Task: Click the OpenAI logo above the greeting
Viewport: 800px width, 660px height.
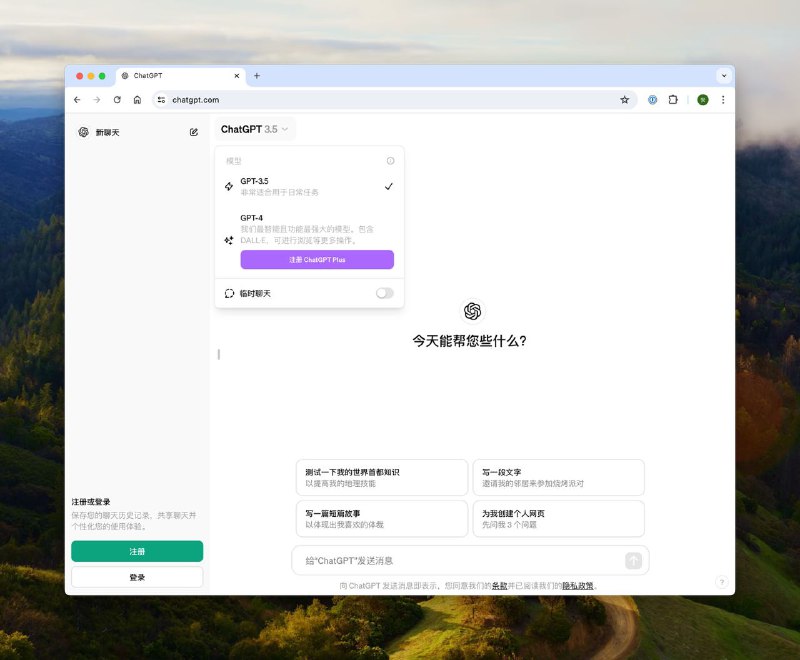Action: (472, 311)
